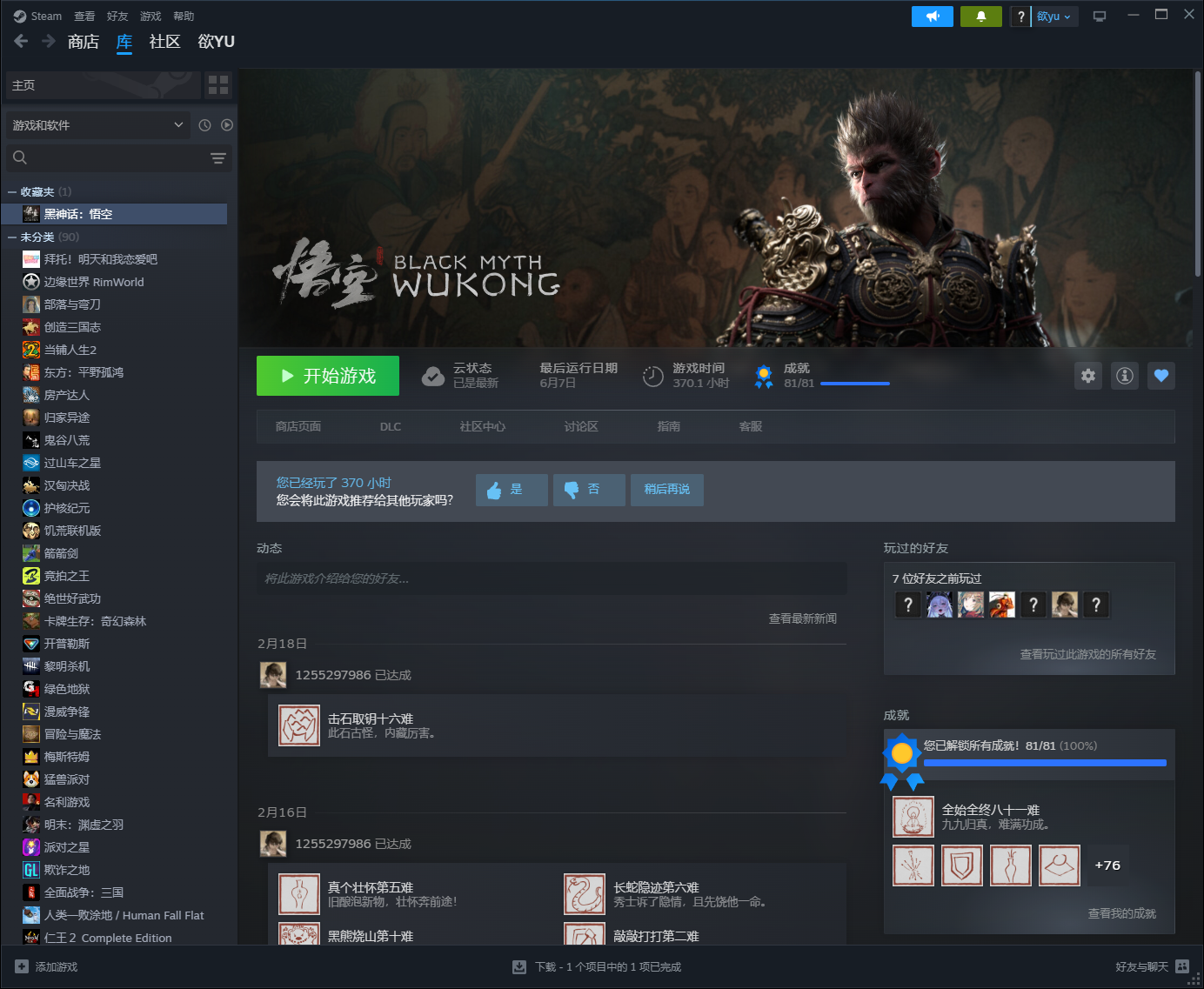Go back with the left arrow
Image resolution: width=1204 pixels, height=989 pixels.
coord(22,41)
